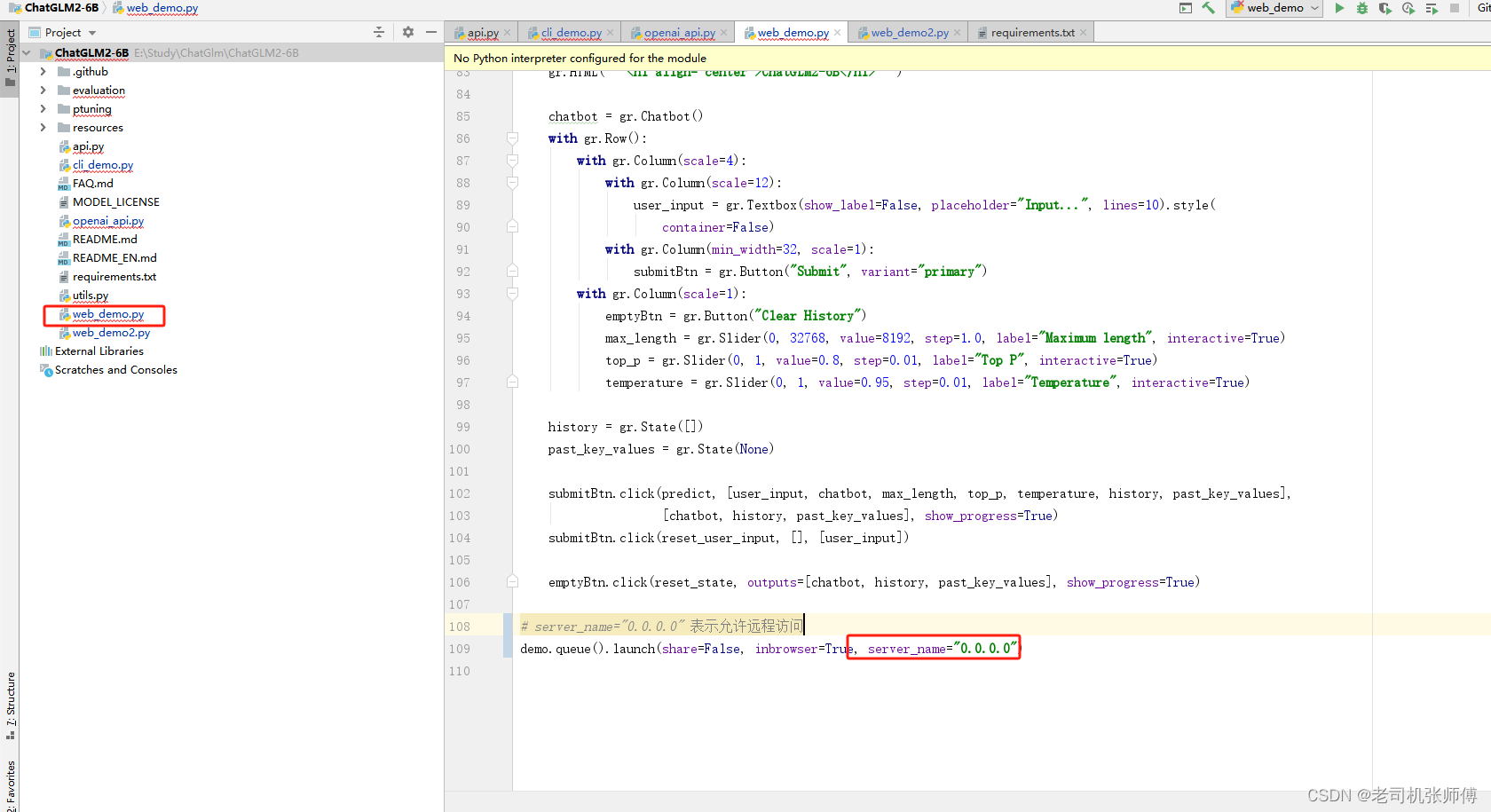Select README.md in the project tree
Viewport: 1491px width, 812px height.
105,240
